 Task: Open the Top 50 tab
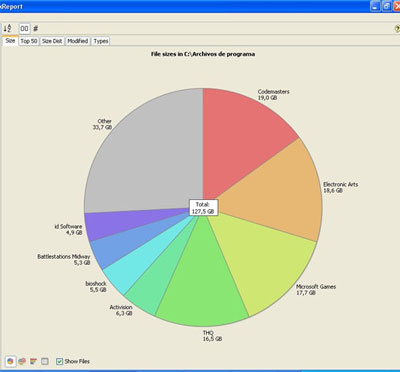coord(29,41)
